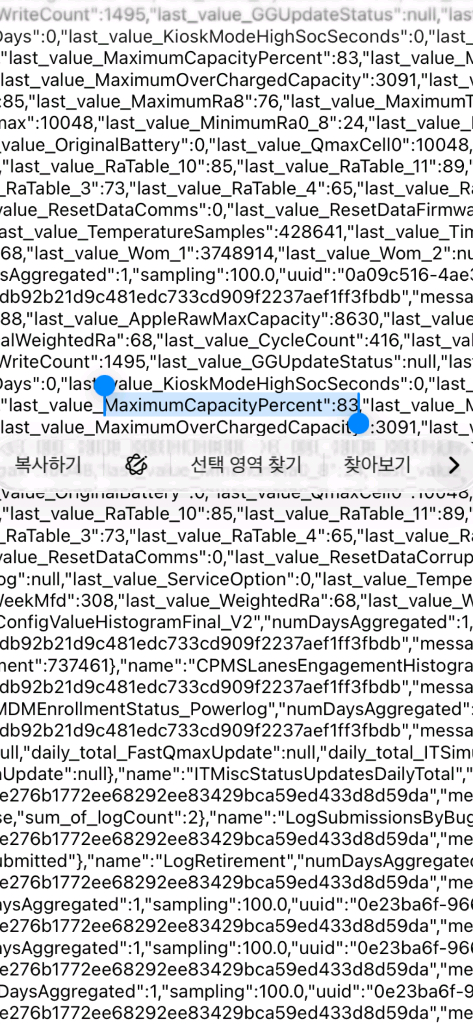Tap last_value_TemperatureSamples 428641 text
Screen dimensions: 473x1024
click(155, 231)
